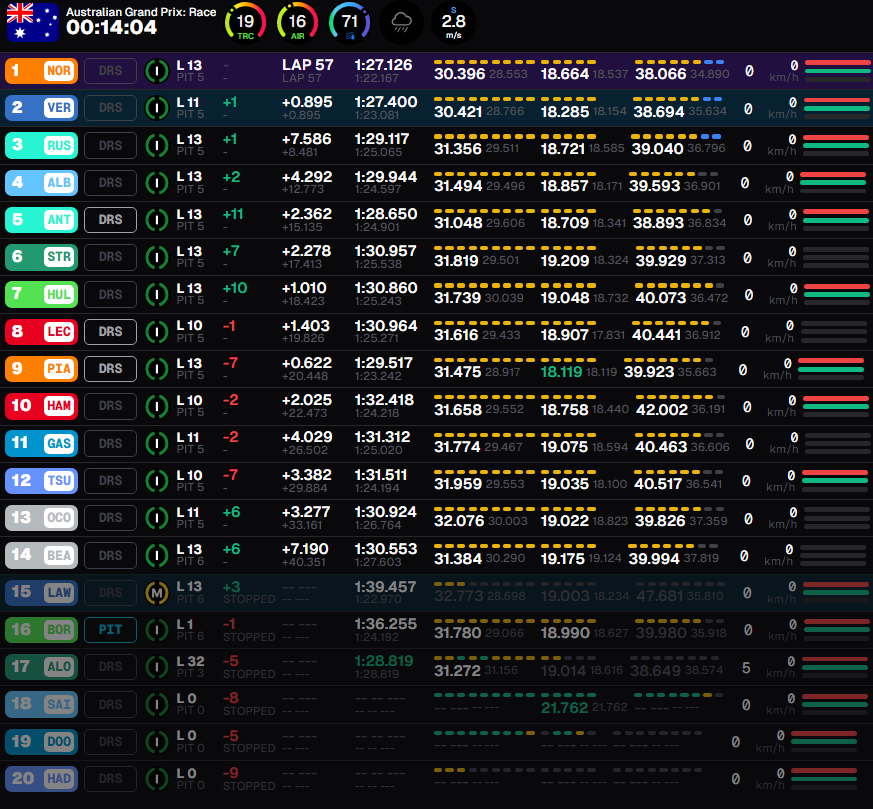Click BOR intermediate tyre icon
The width and height of the screenshot is (873, 809).
pos(156,630)
